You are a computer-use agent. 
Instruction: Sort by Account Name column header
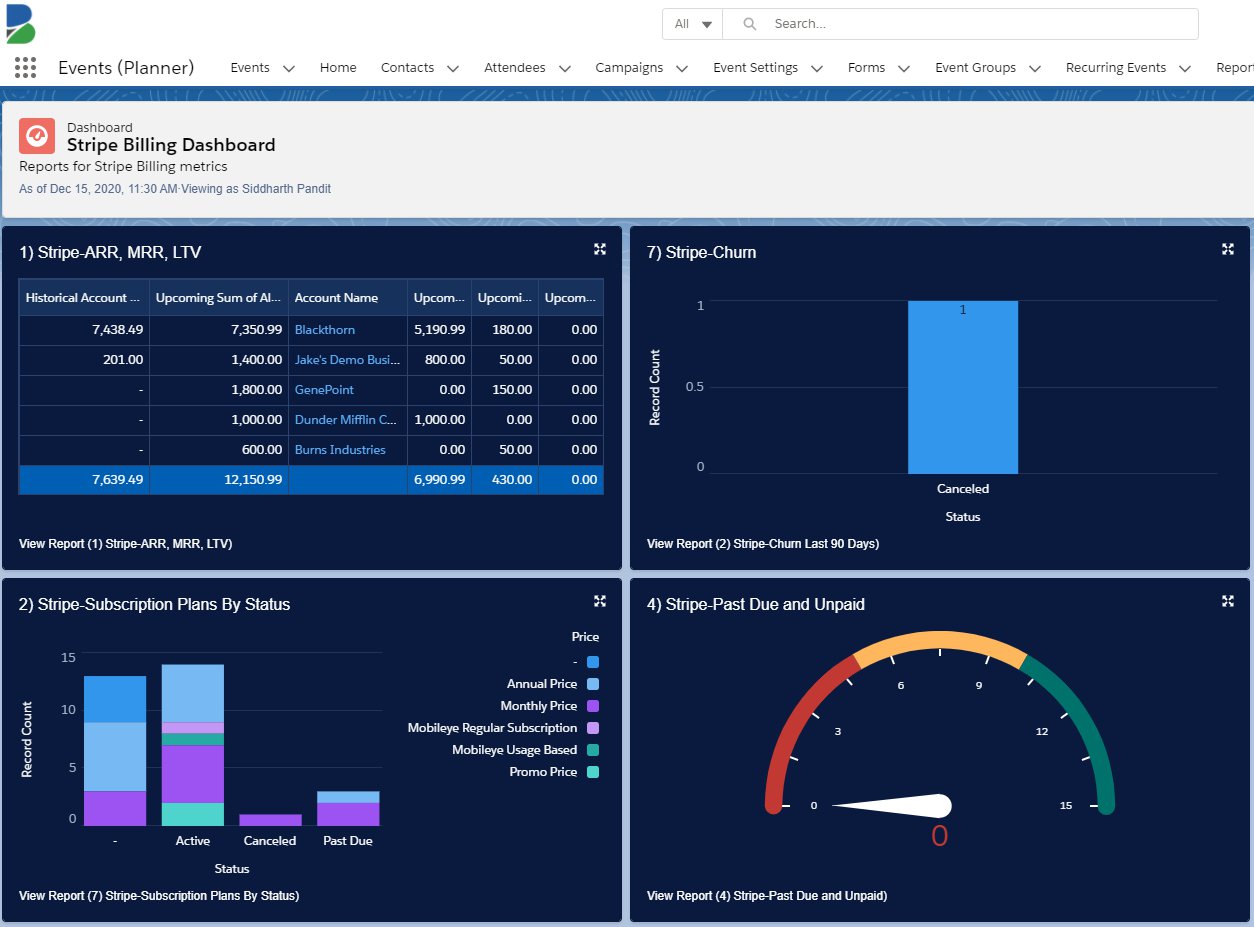point(348,298)
